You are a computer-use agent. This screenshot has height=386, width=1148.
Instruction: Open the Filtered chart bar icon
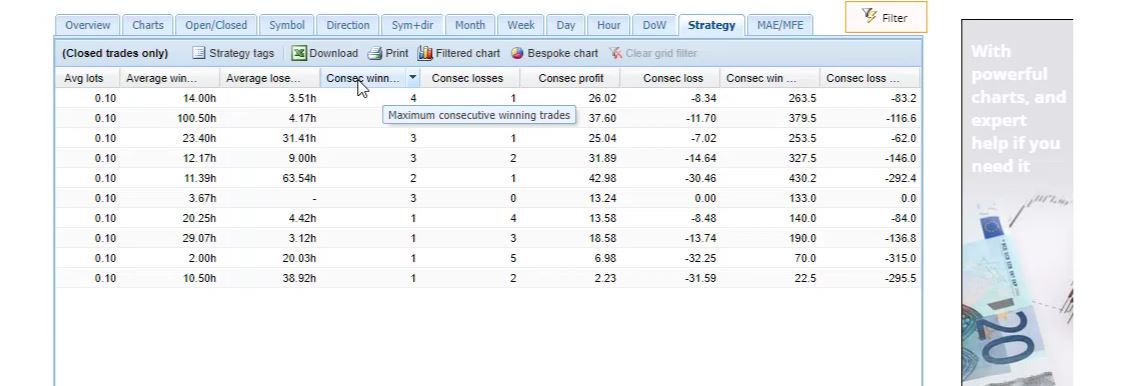(x=425, y=53)
